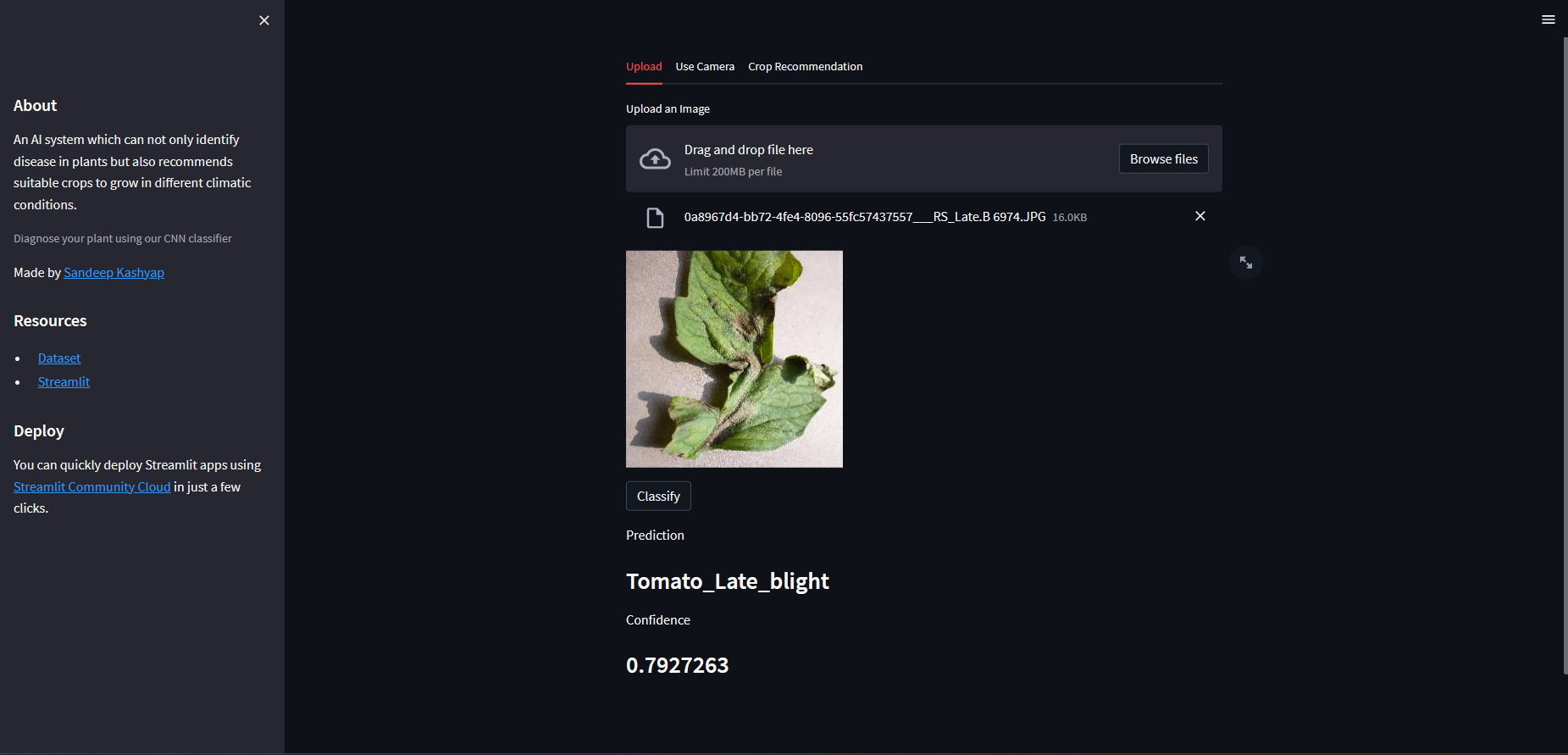Remove the uploaded JPG file
This screenshot has width=1568, height=755.
click(1200, 216)
